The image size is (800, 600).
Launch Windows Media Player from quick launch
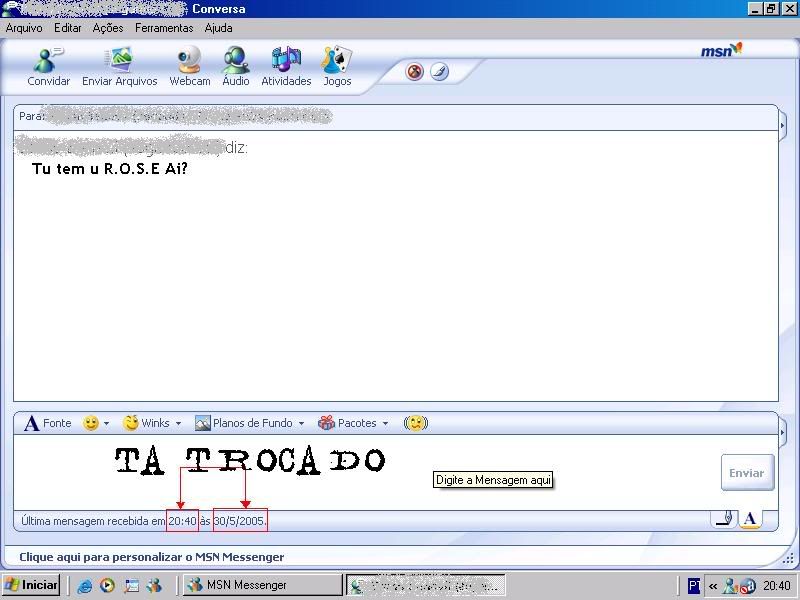click(107, 585)
